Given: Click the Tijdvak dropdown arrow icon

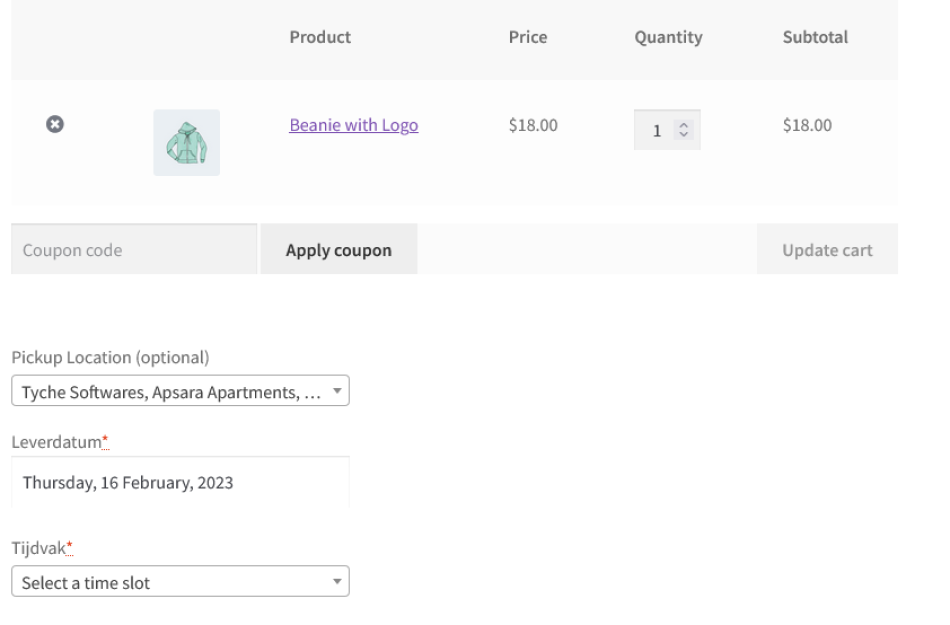Looking at the screenshot, I should tap(337, 581).
